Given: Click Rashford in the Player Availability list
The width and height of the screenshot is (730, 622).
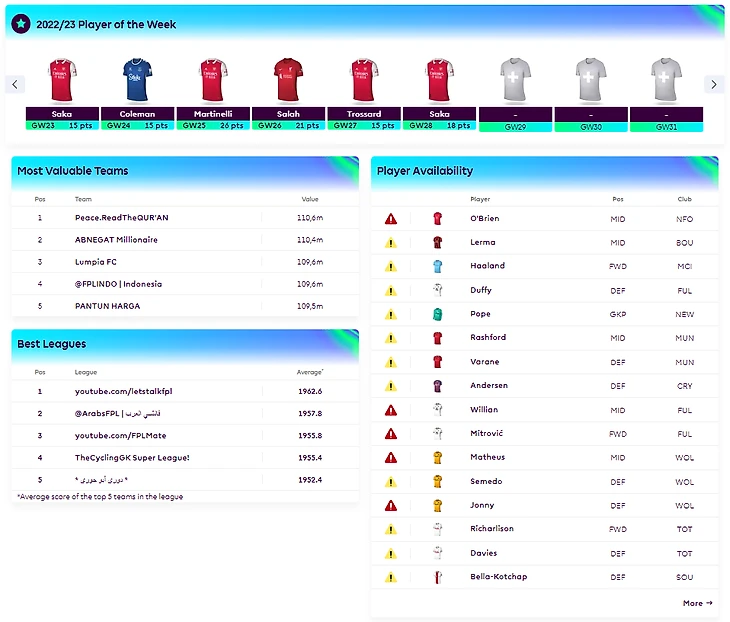Looking at the screenshot, I should coord(488,338).
